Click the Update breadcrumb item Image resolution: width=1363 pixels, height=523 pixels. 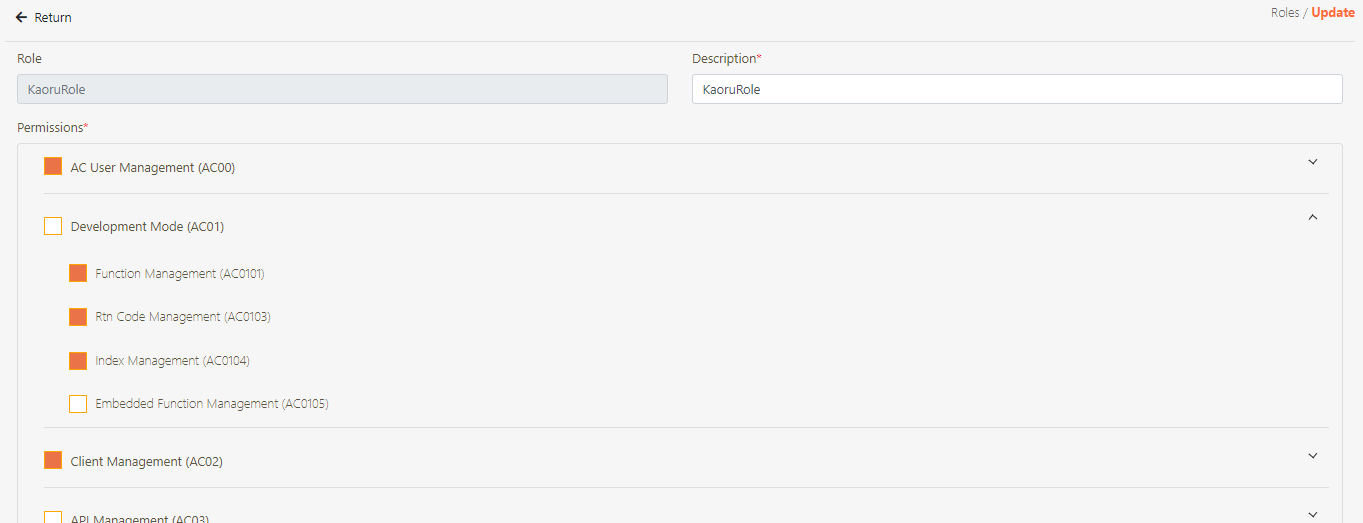pos(1333,13)
